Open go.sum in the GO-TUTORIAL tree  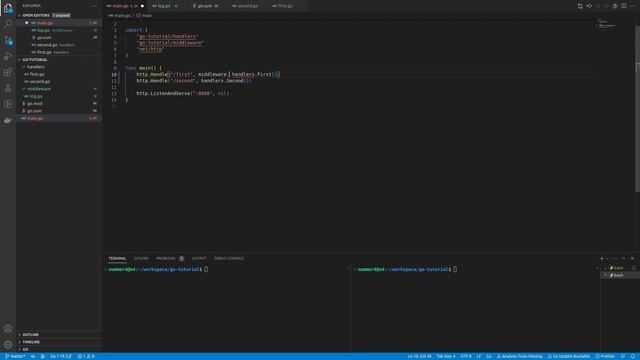[x=59, y=111]
